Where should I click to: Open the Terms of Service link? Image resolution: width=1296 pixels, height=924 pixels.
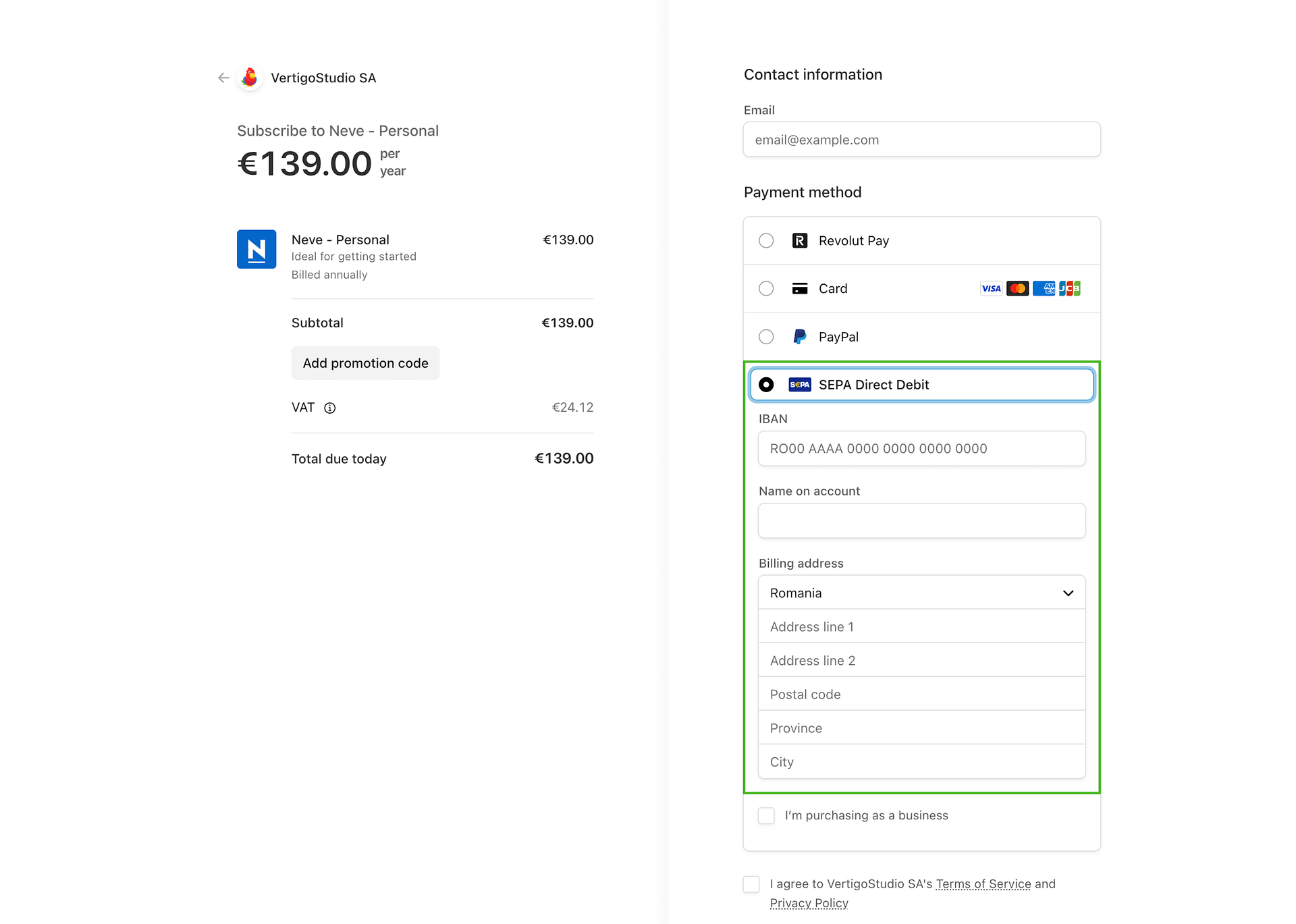click(983, 884)
